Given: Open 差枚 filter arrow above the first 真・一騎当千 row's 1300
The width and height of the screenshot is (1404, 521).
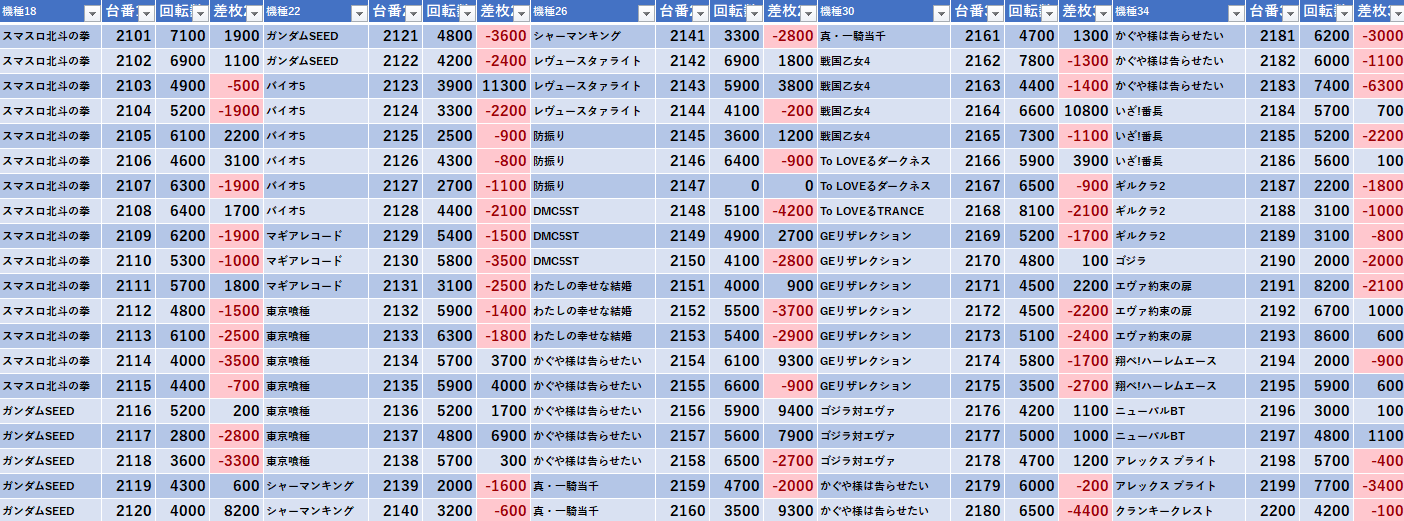Looking at the screenshot, I should pyautogui.click(x=1102, y=13).
